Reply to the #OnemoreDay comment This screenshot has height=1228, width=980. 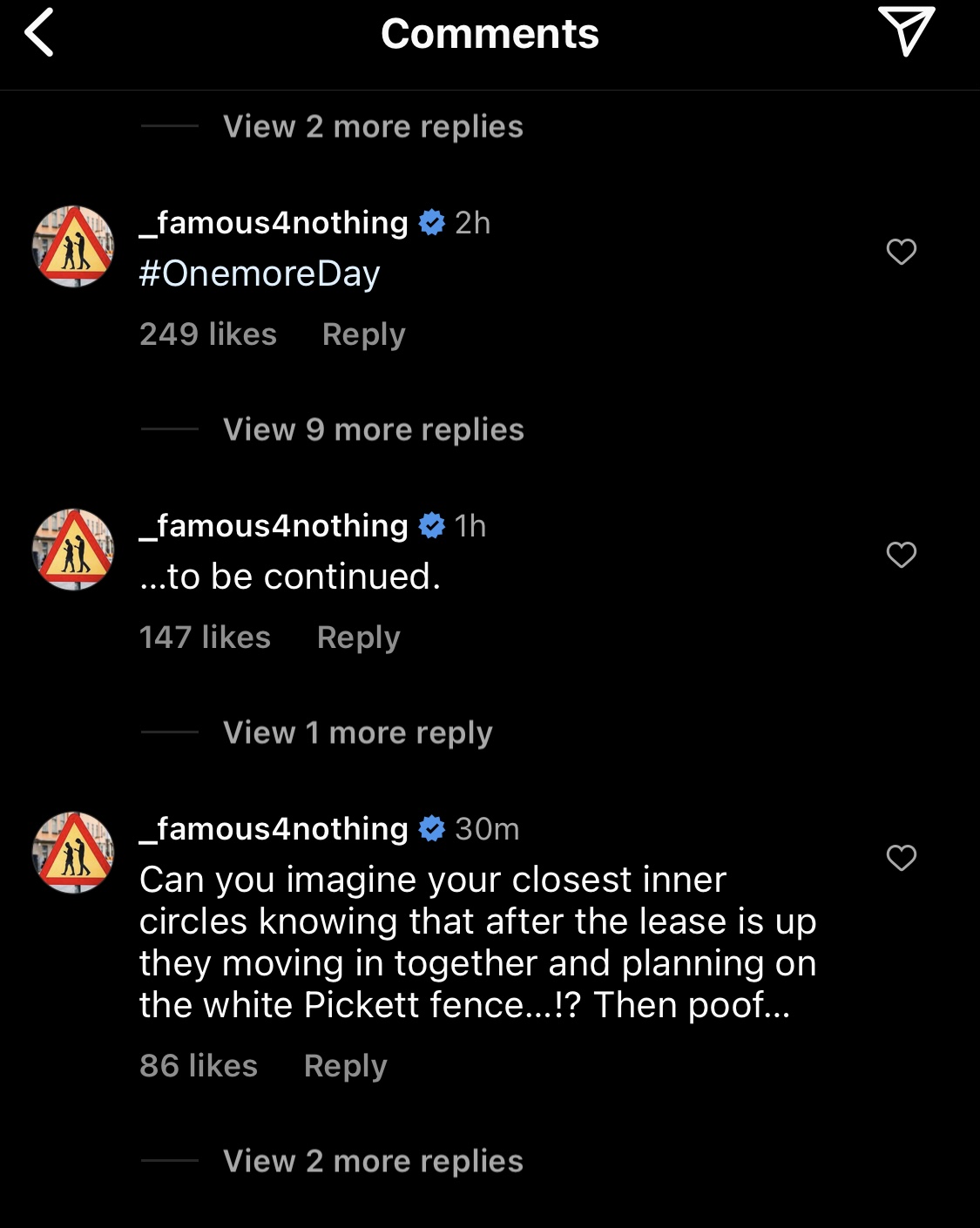[x=364, y=334]
